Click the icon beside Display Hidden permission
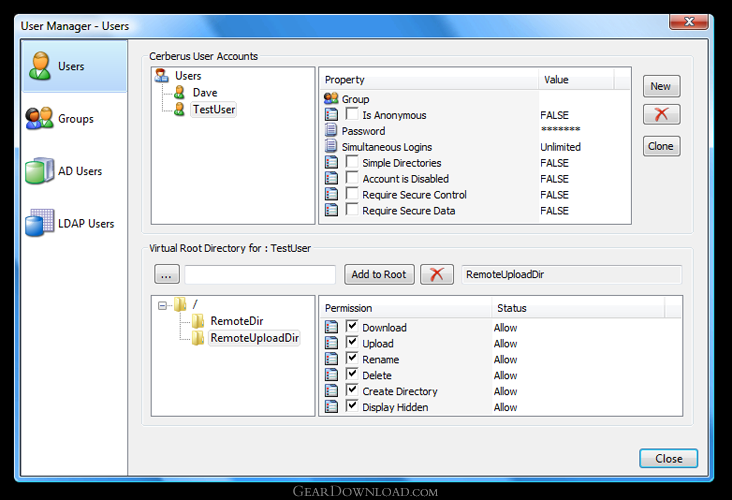Screen dimensions: 732x500 pos(331,407)
